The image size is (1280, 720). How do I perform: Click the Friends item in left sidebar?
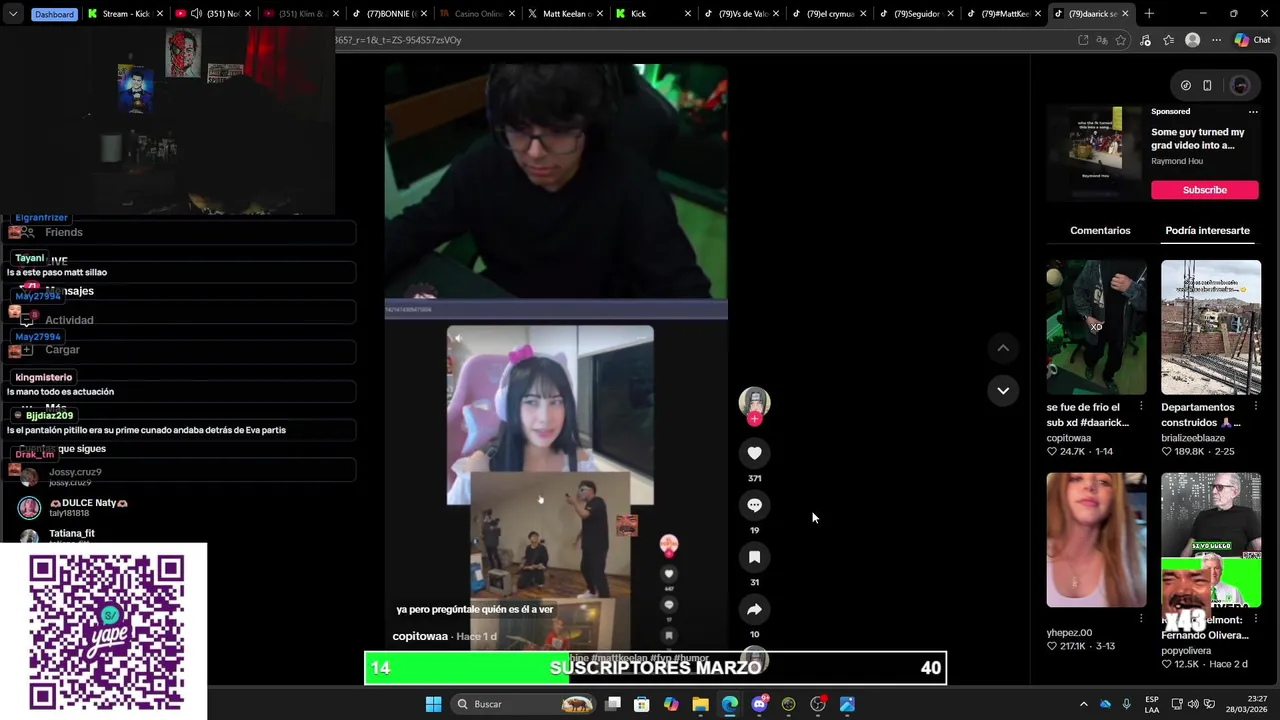pos(64,232)
